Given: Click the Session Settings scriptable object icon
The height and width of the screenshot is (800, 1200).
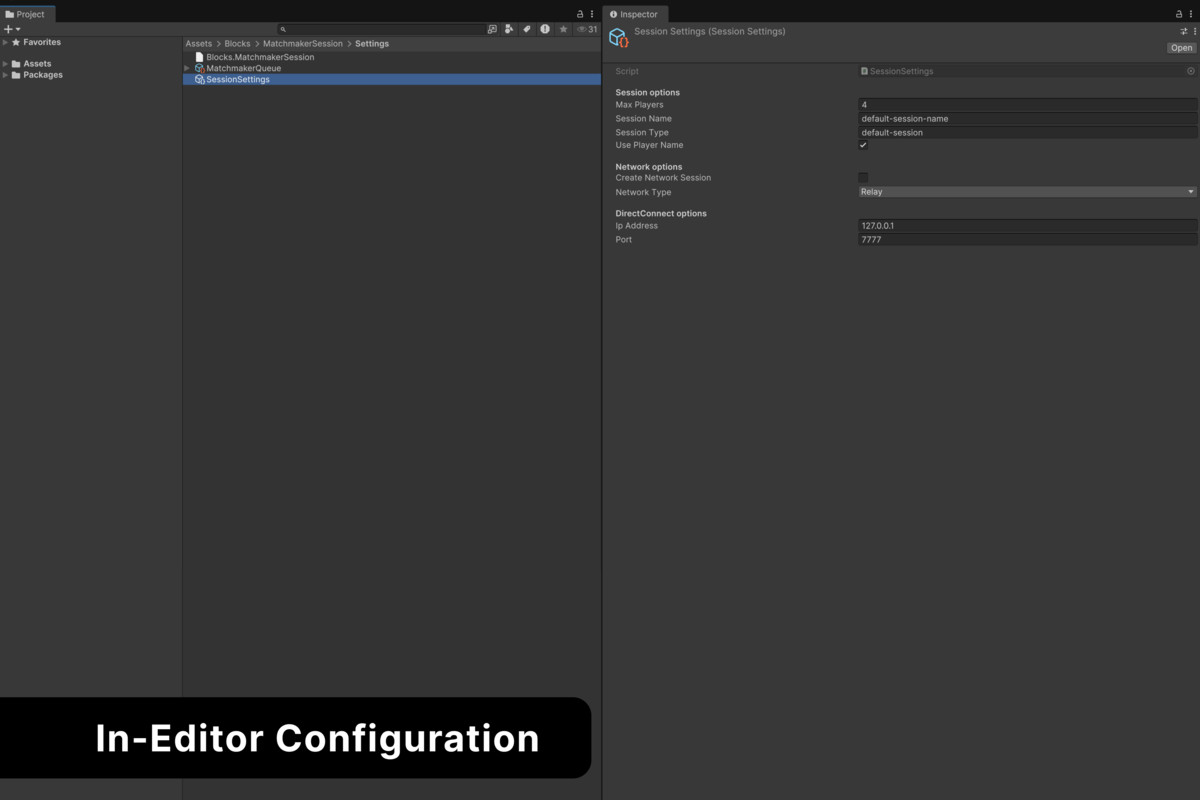Looking at the screenshot, I should coord(618,38).
